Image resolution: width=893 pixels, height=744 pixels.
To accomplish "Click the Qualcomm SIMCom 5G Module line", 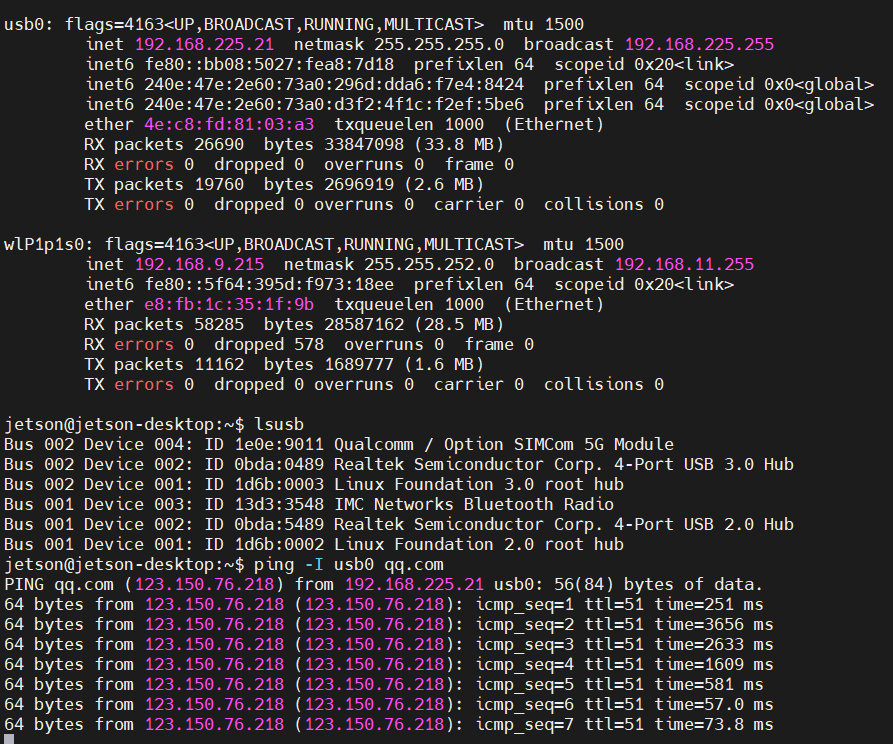I will (339, 444).
